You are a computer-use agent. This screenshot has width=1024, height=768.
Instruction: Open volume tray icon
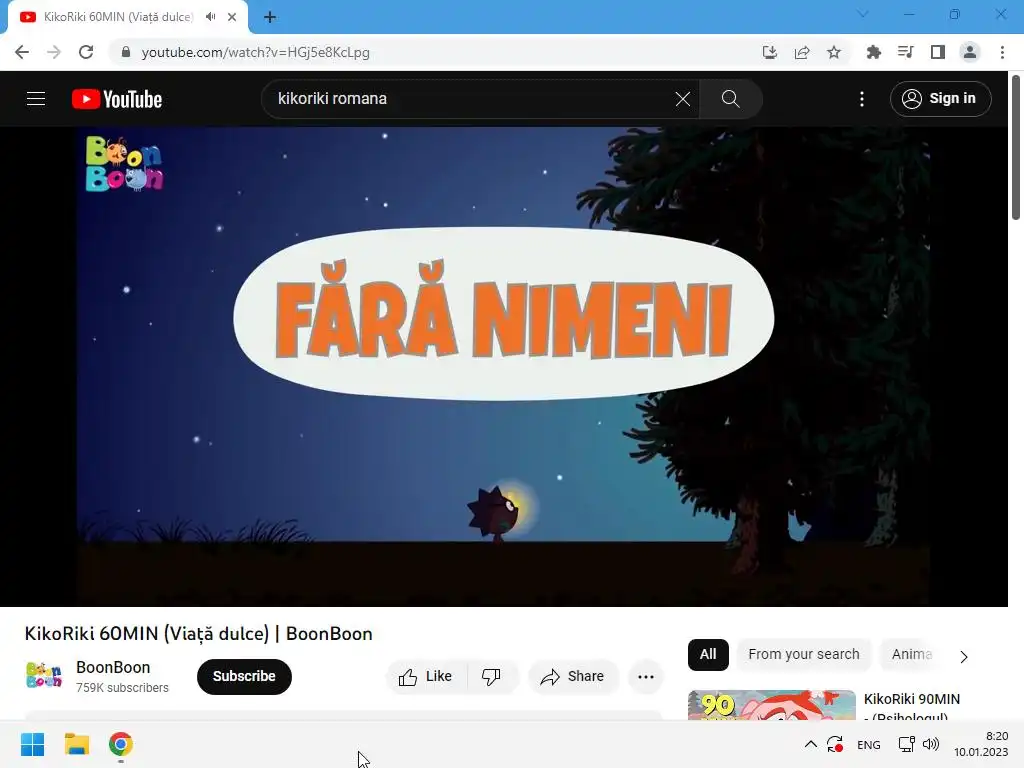coord(931,744)
